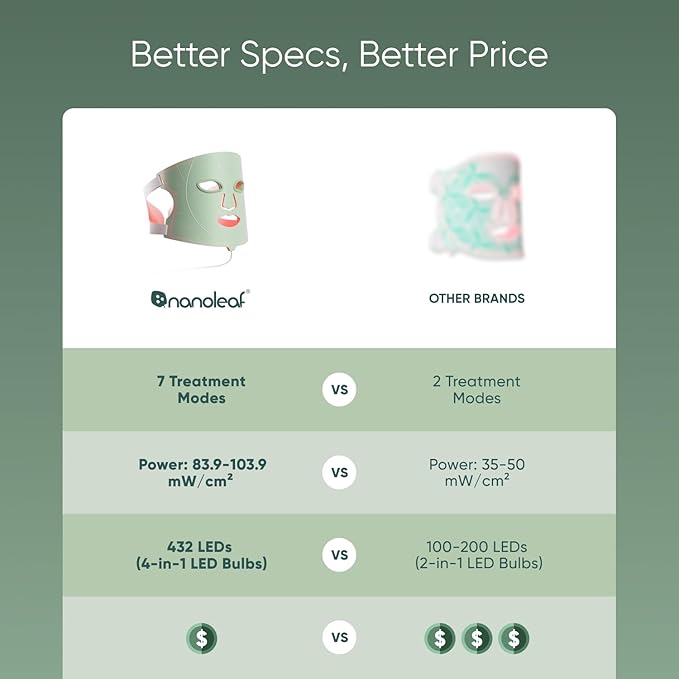Click the Nanoleaf logo symbol
The height and width of the screenshot is (679, 679).
click(159, 298)
